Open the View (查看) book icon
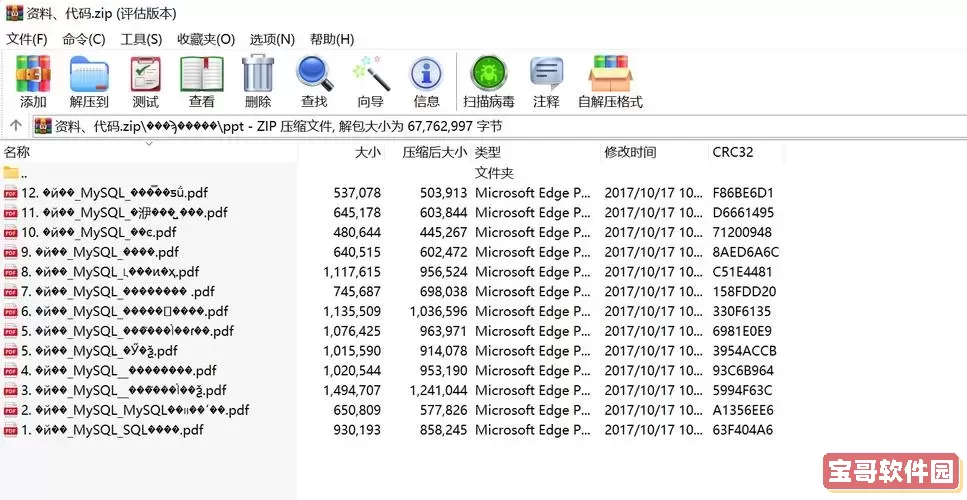The height and width of the screenshot is (500, 967). 202,81
